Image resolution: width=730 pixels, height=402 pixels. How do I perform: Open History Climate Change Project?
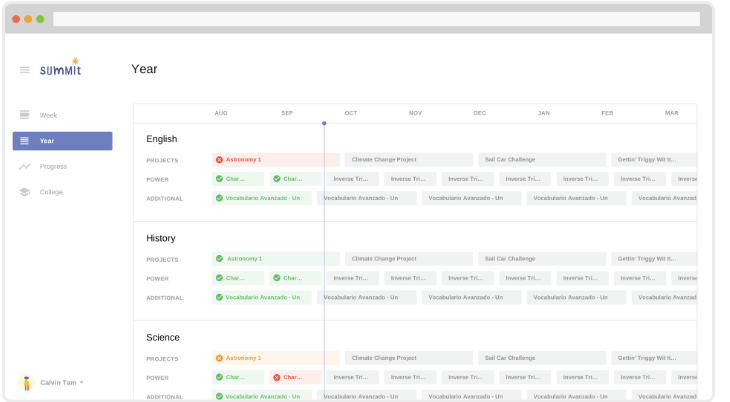(409, 259)
